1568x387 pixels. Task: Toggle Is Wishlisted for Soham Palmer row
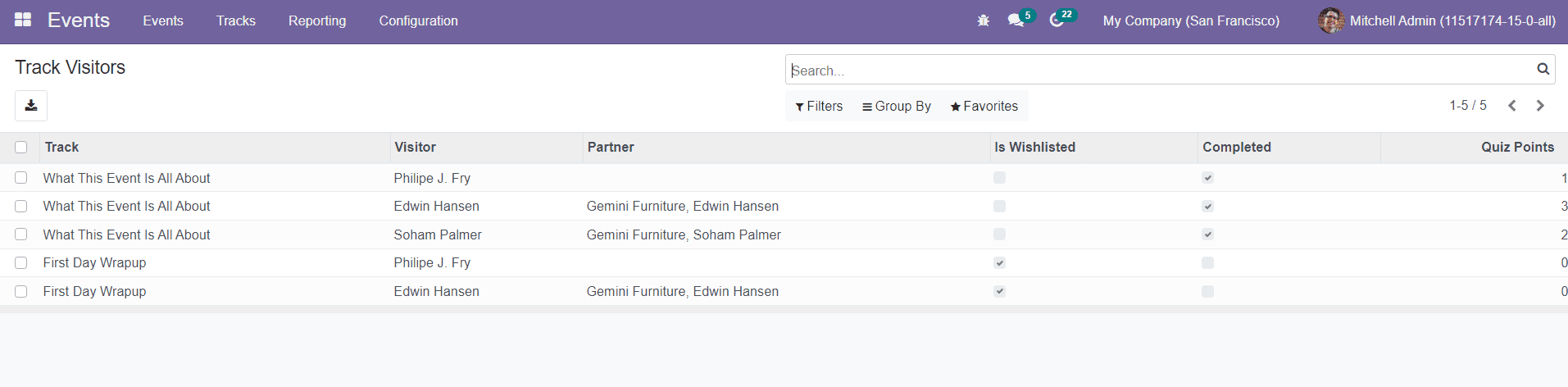[999, 234]
